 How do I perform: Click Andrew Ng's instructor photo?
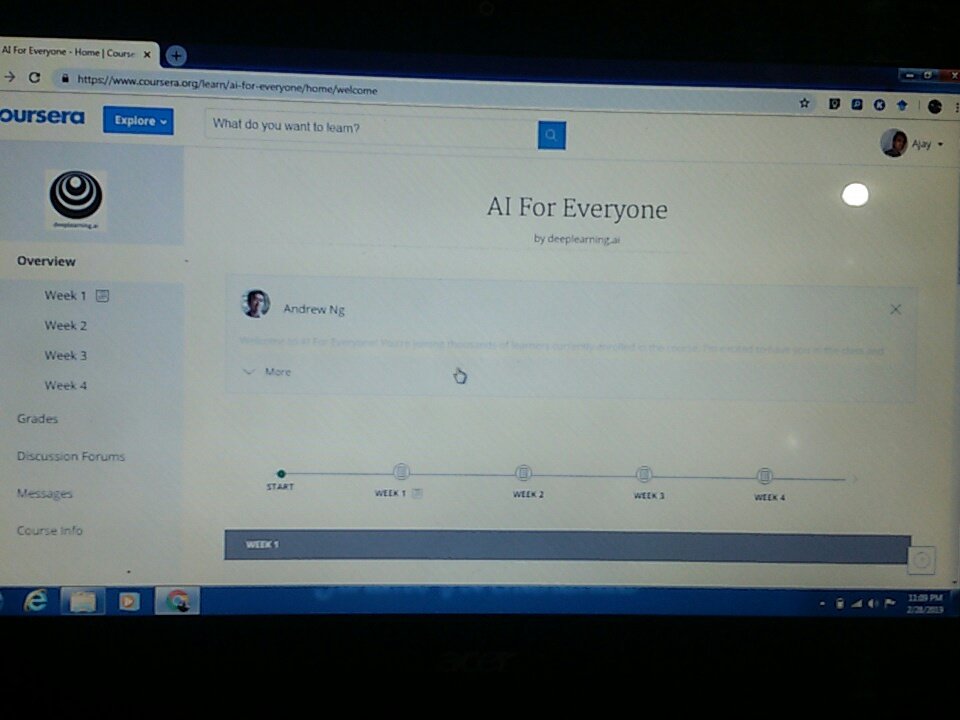256,304
